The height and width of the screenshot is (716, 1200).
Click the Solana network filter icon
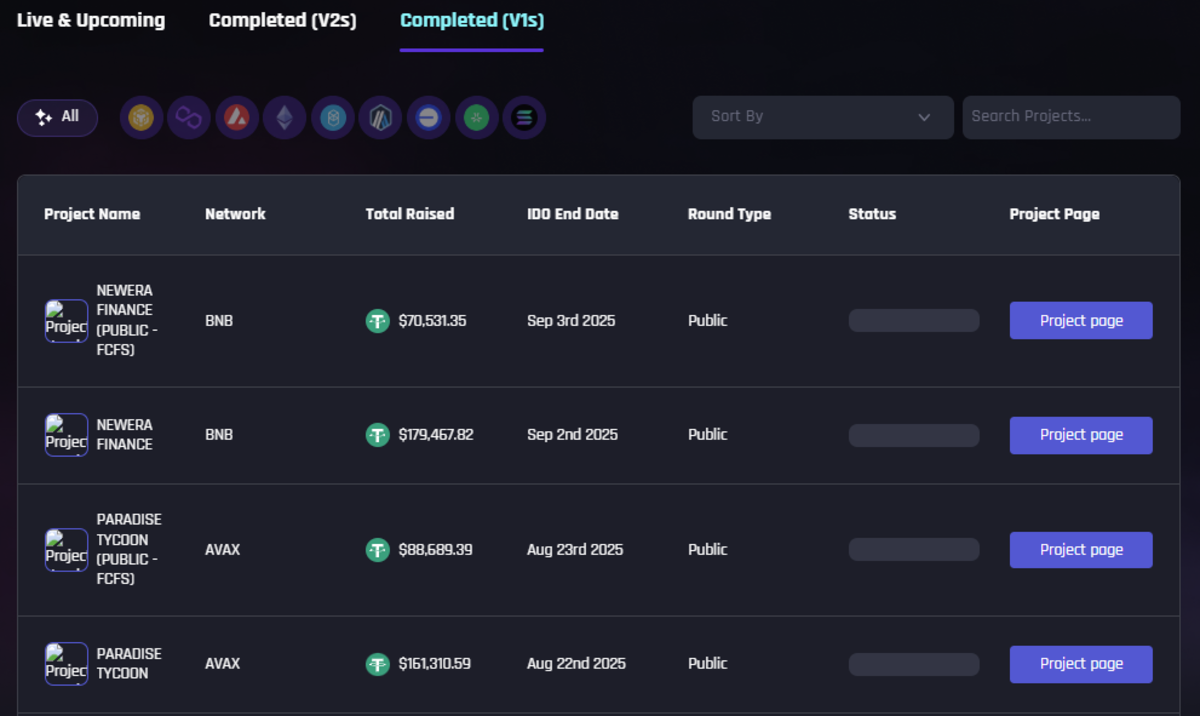[524, 117]
